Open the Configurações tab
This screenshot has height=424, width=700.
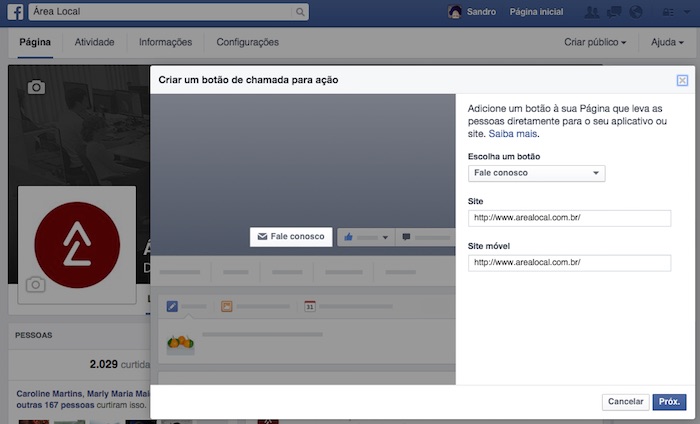click(x=247, y=43)
